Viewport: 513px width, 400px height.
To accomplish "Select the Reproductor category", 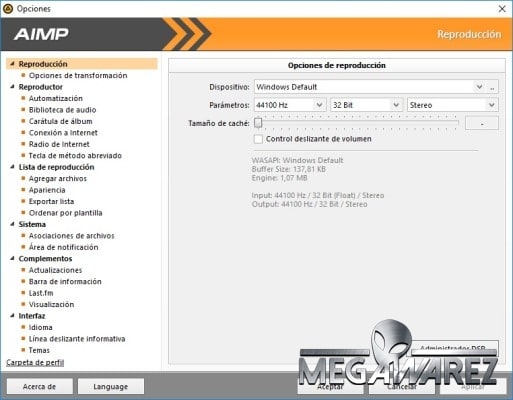I will click(41, 87).
